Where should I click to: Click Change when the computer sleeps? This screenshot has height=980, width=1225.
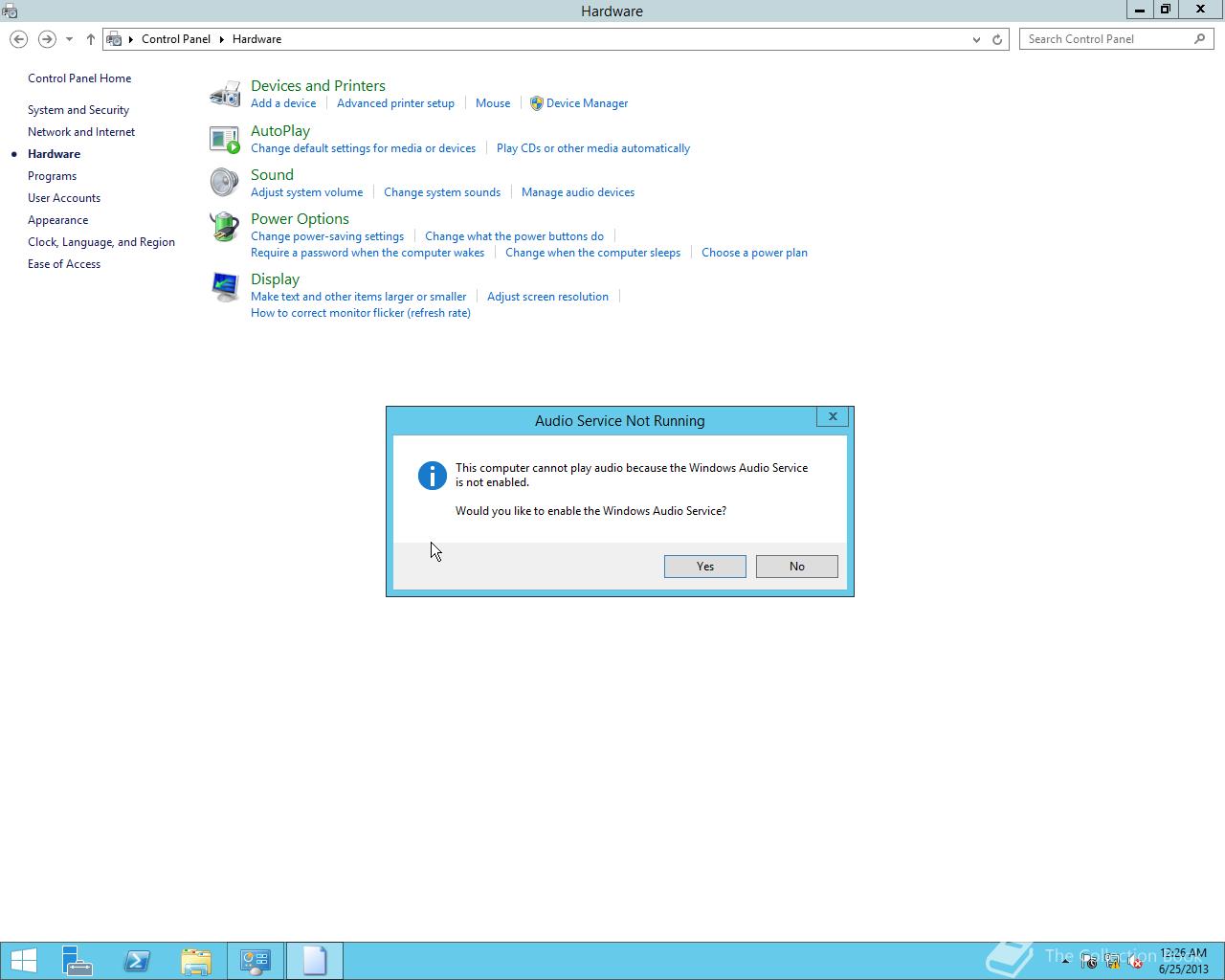(x=592, y=253)
